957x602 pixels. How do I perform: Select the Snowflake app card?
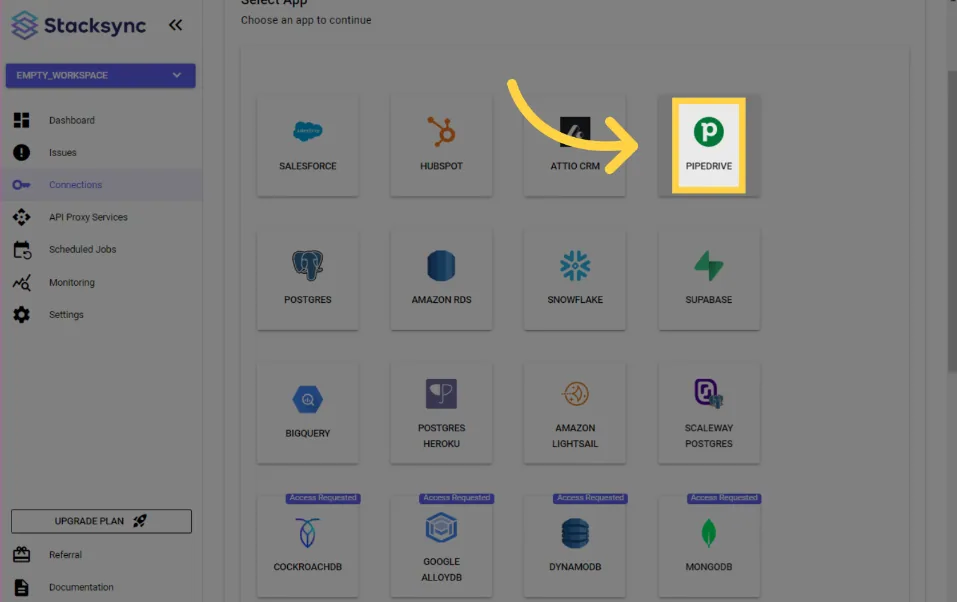[575, 280]
